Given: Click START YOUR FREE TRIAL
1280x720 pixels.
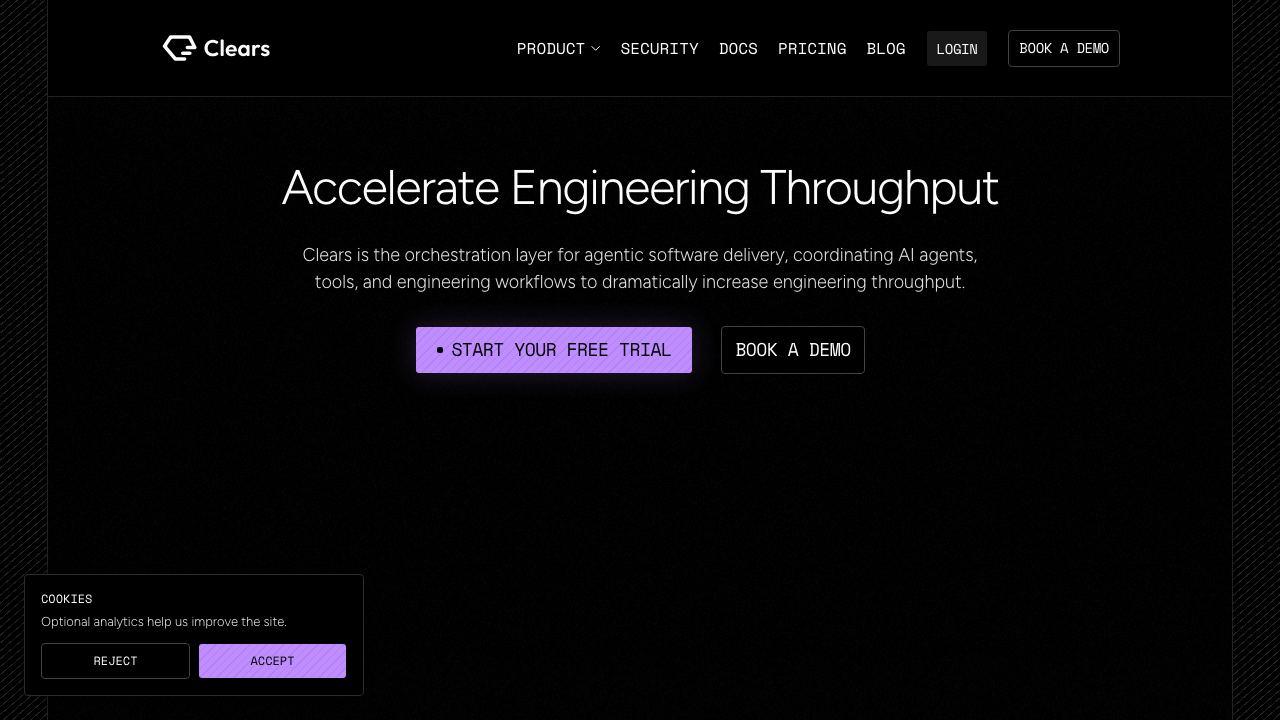Looking at the screenshot, I should pyautogui.click(x=554, y=350).
